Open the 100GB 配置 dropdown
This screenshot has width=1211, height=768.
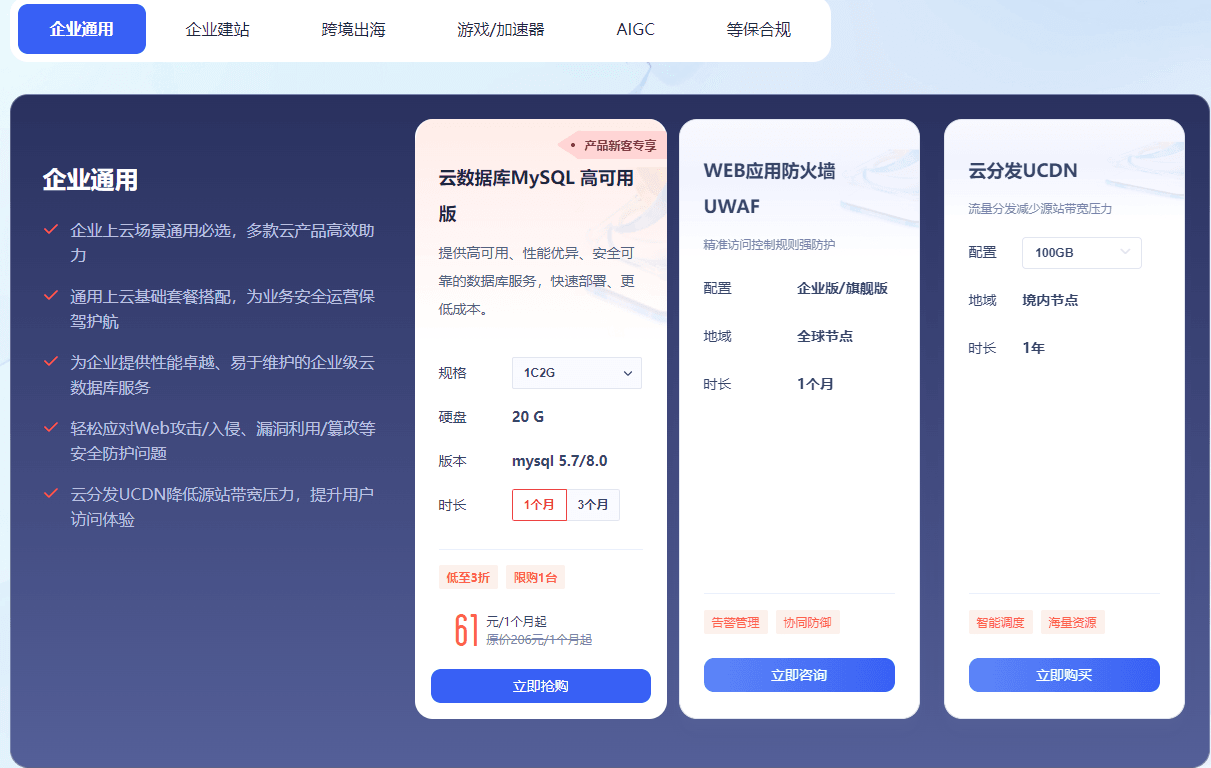(1082, 253)
